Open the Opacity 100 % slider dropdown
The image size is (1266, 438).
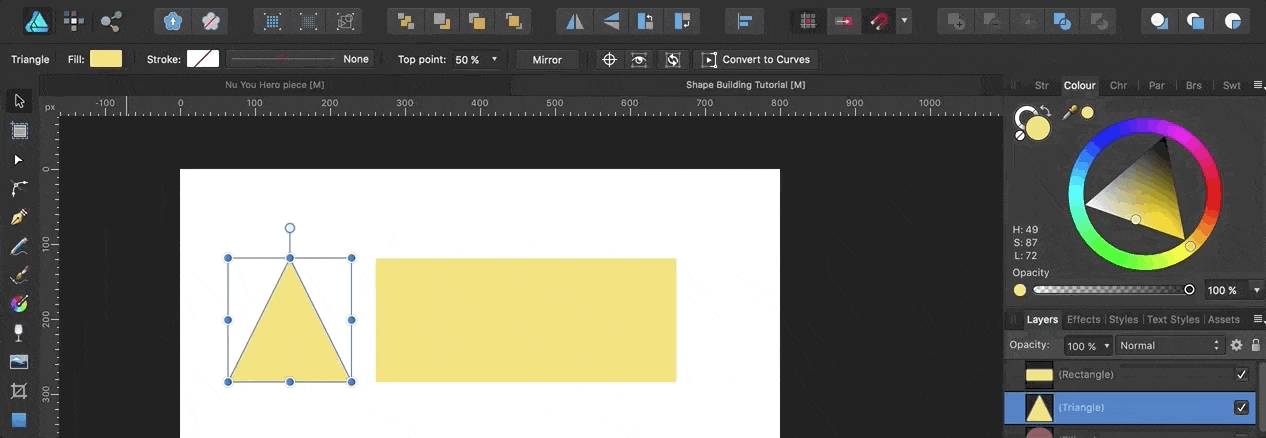[1257, 290]
